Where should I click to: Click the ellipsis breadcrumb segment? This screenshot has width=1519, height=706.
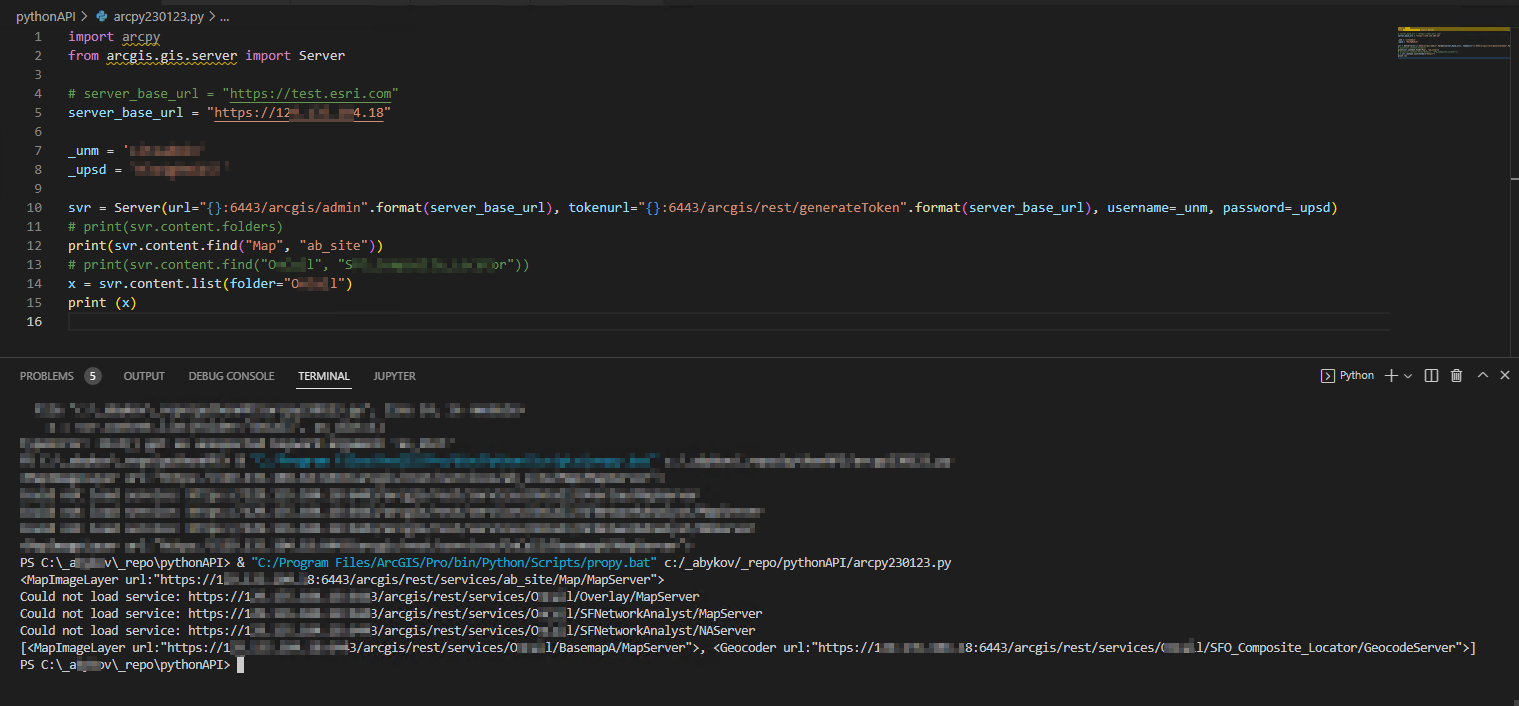[x=224, y=17]
